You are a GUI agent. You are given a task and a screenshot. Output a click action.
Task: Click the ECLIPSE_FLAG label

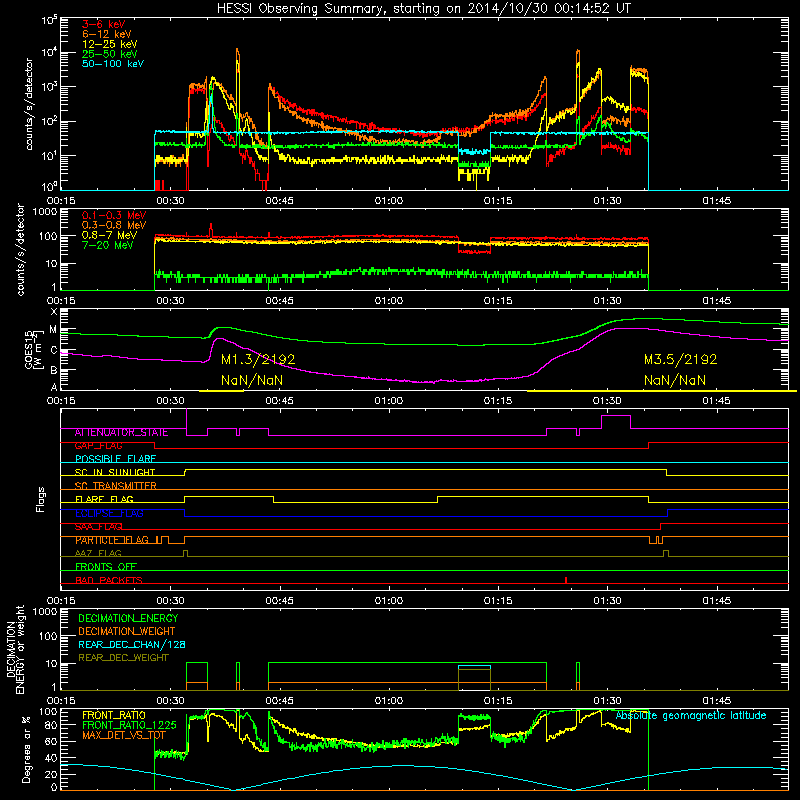click(x=109, y=513)
